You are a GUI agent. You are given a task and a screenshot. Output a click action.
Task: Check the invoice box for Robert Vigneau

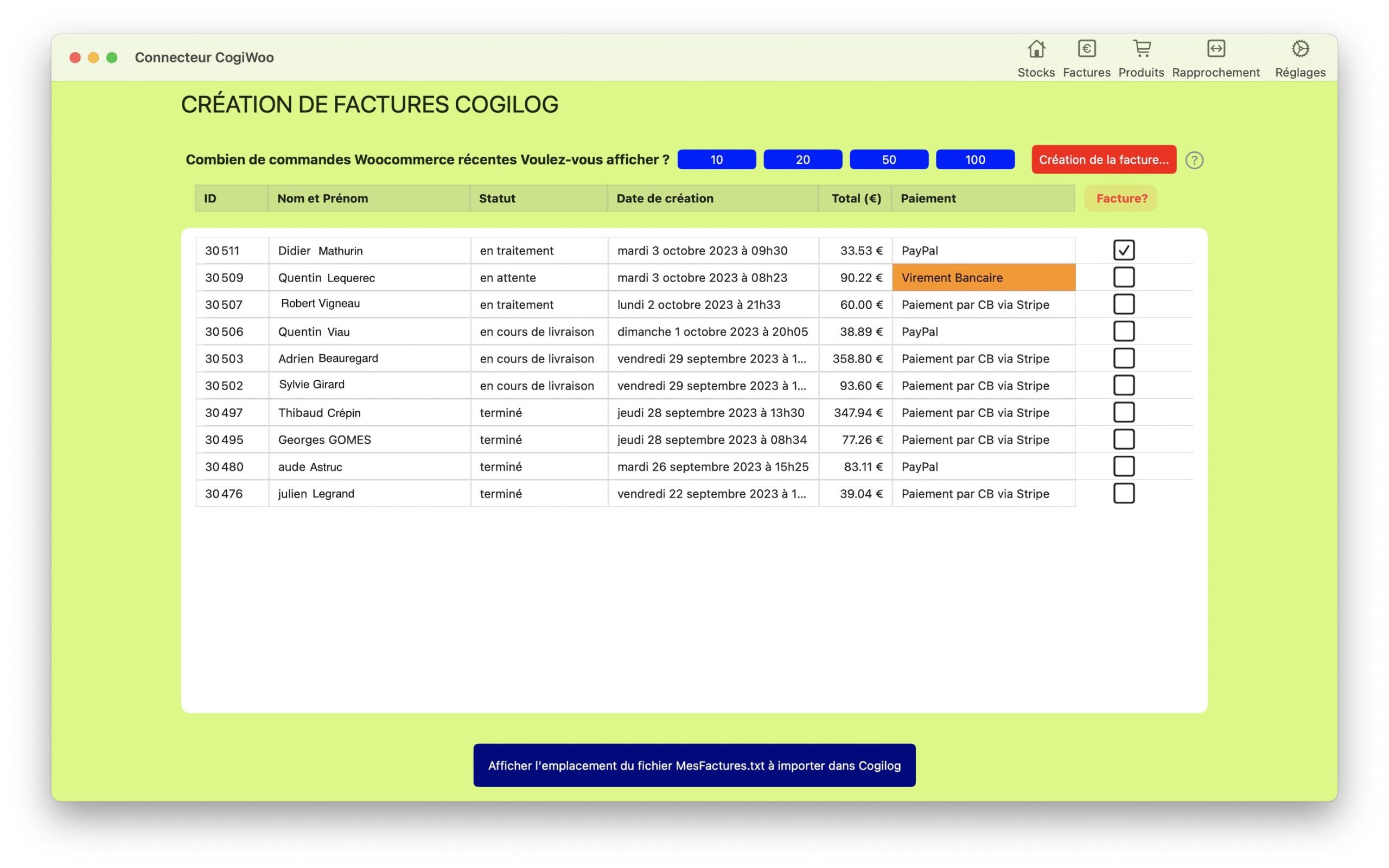1124,304
